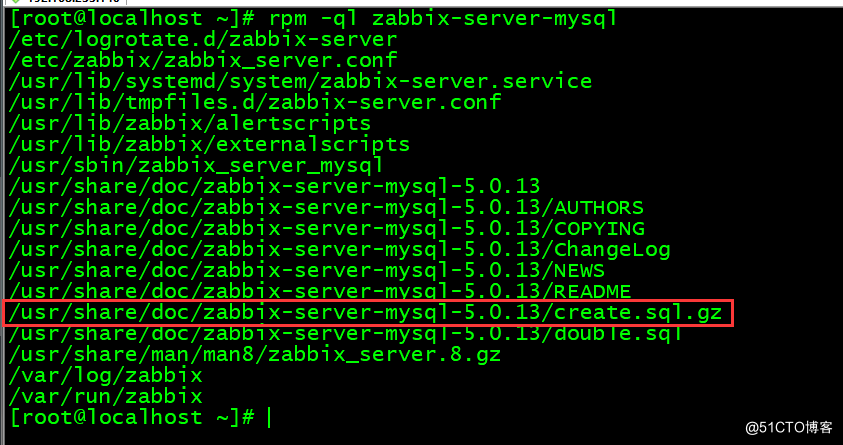Image resolution: width=843 pixels, height=445 pixels.
Task: Click the /etc/logrotate.d/zabbix-server path
Action: [201, 39]
